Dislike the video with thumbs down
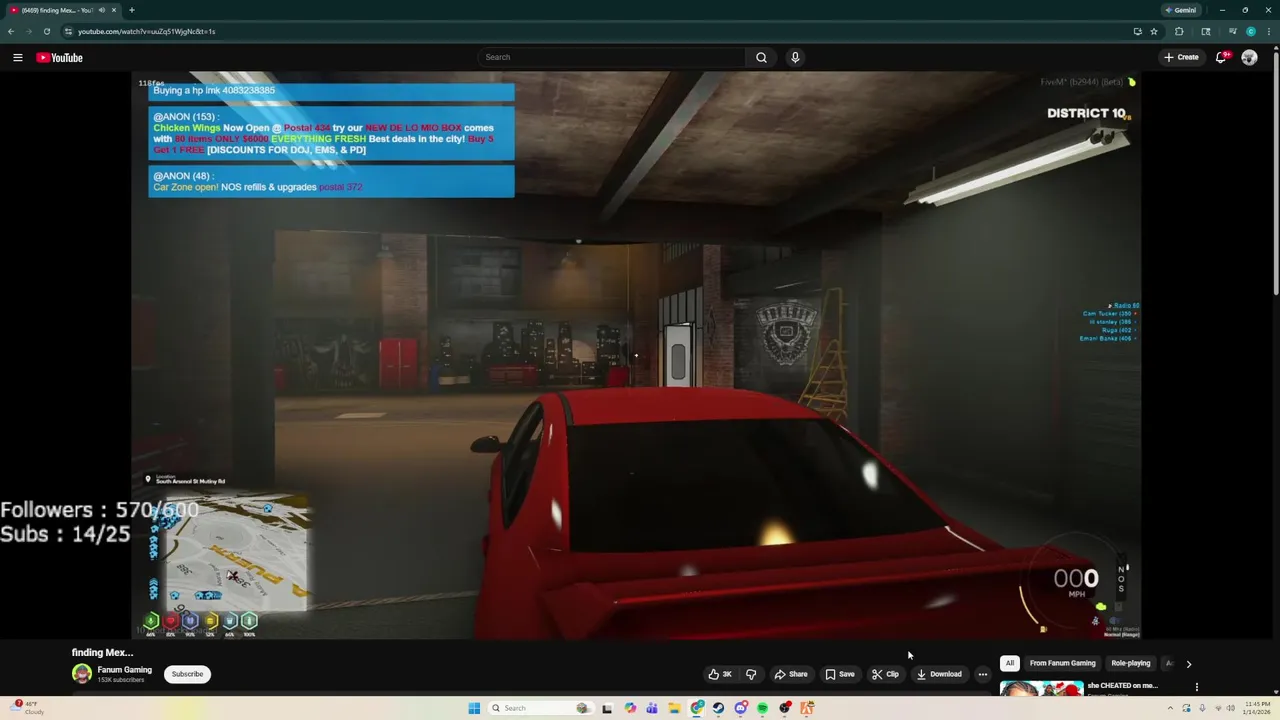Image resolution: width=1280 pixels, height=720 pixels. click(751, 674)
